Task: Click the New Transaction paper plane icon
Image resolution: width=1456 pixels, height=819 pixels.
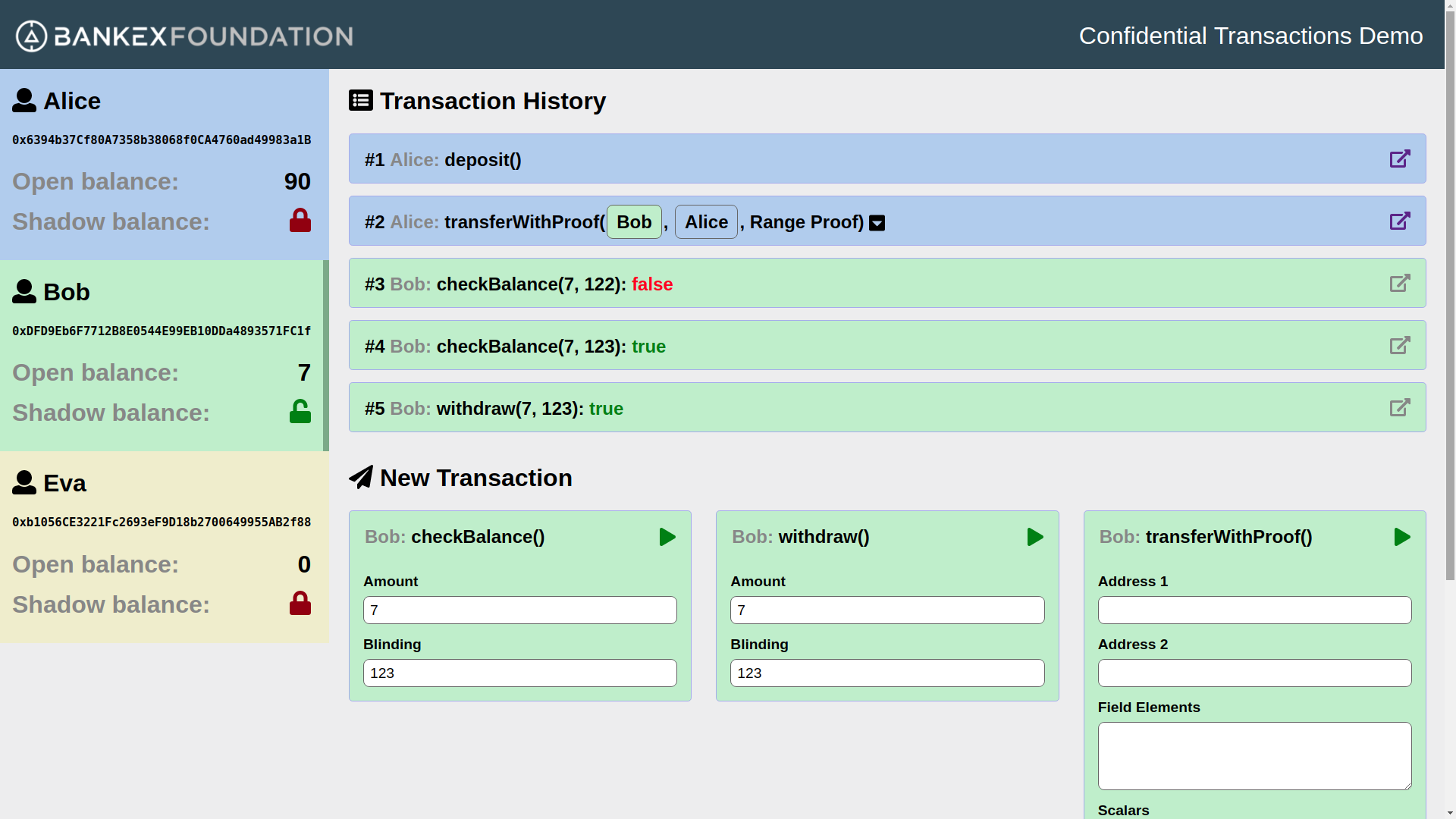Action: click(x=361, y=477)
